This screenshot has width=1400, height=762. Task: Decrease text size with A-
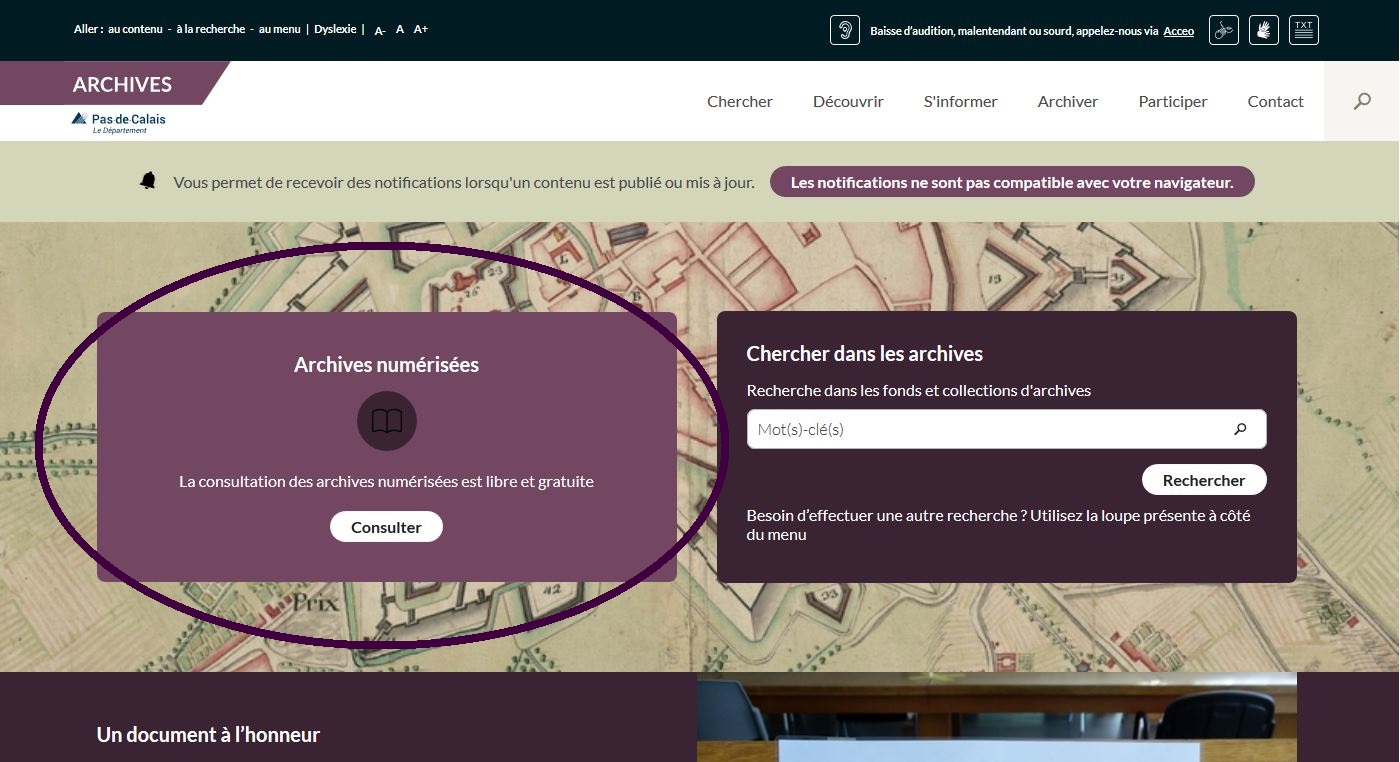coord(378,30)
